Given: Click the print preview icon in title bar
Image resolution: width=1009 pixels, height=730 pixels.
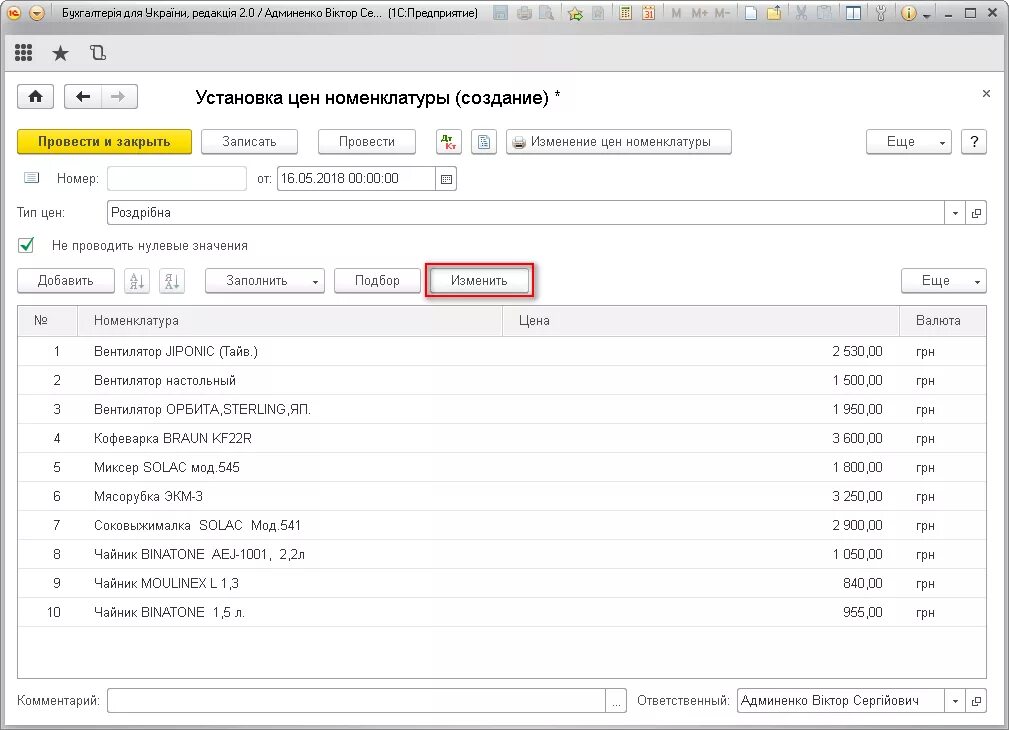Looking at the screenshot, I should (546, 13).
